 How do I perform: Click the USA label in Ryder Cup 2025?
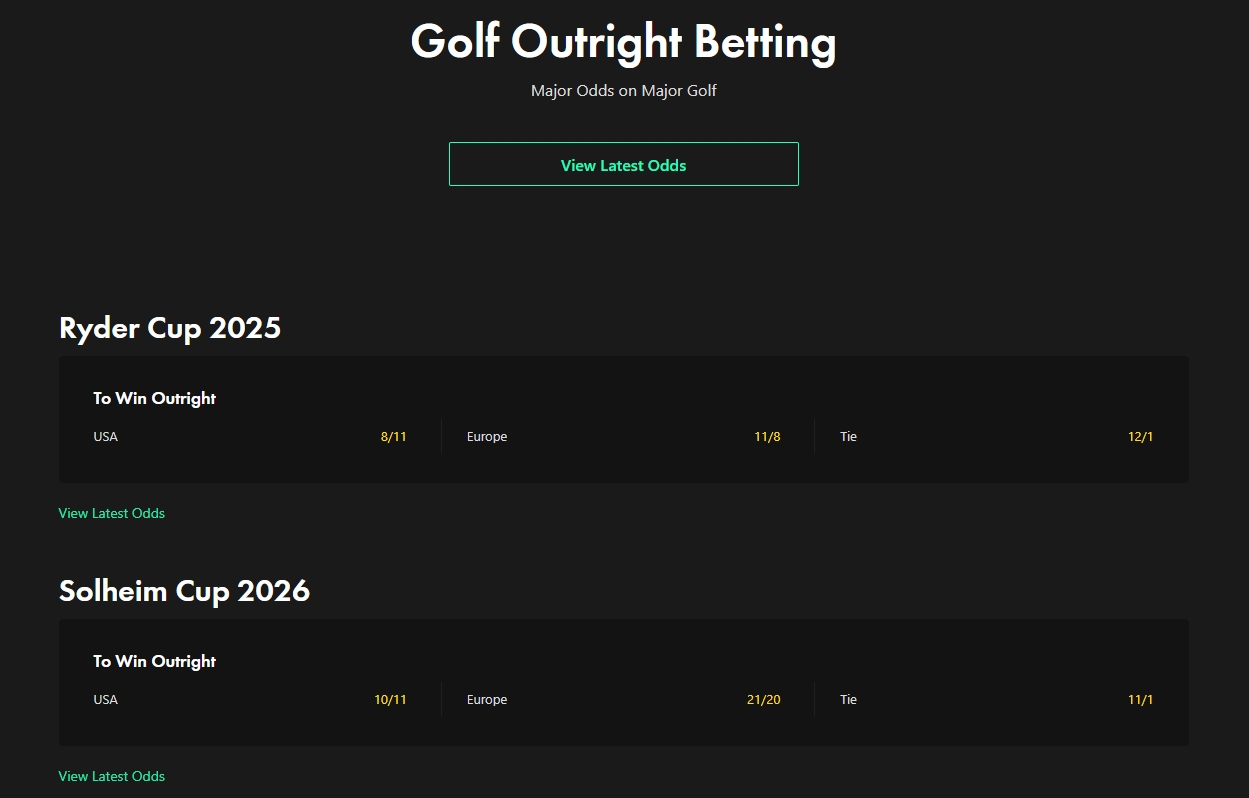point(106,437)
